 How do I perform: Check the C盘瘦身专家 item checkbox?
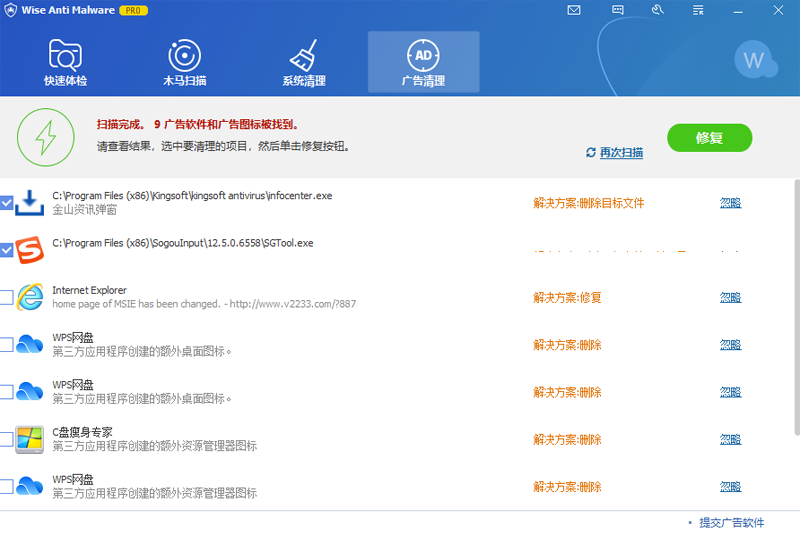click(6, 439)
